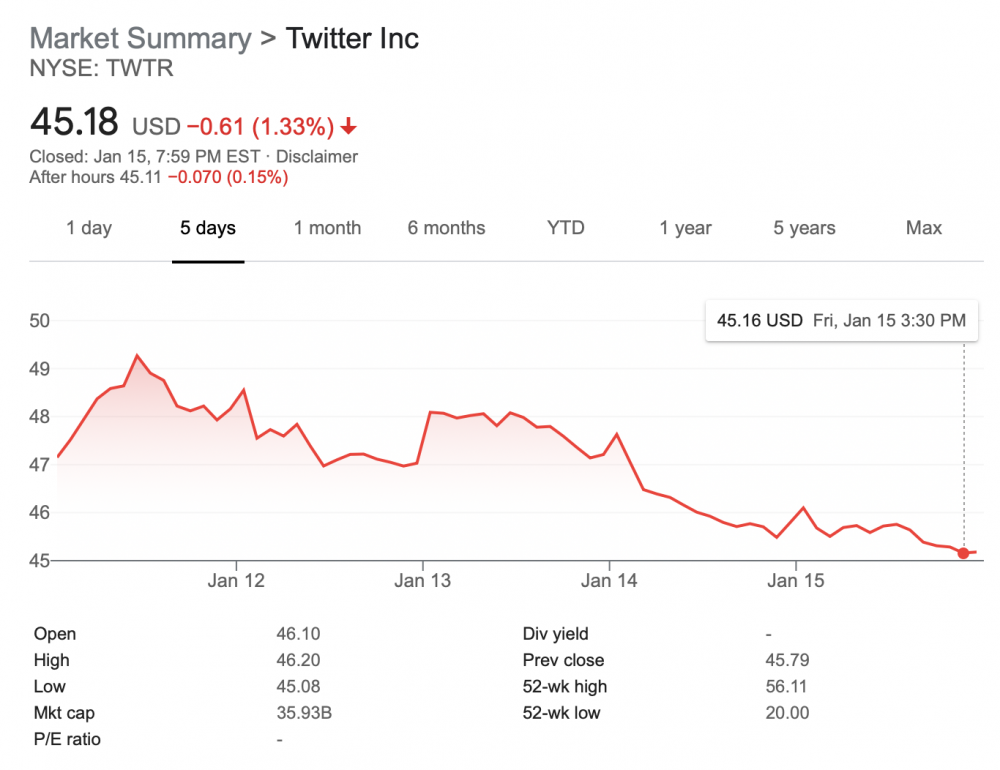Click the Jan 14 date axis label
This screenshot has width=1000, height=770.
click(x=610, y=580)
